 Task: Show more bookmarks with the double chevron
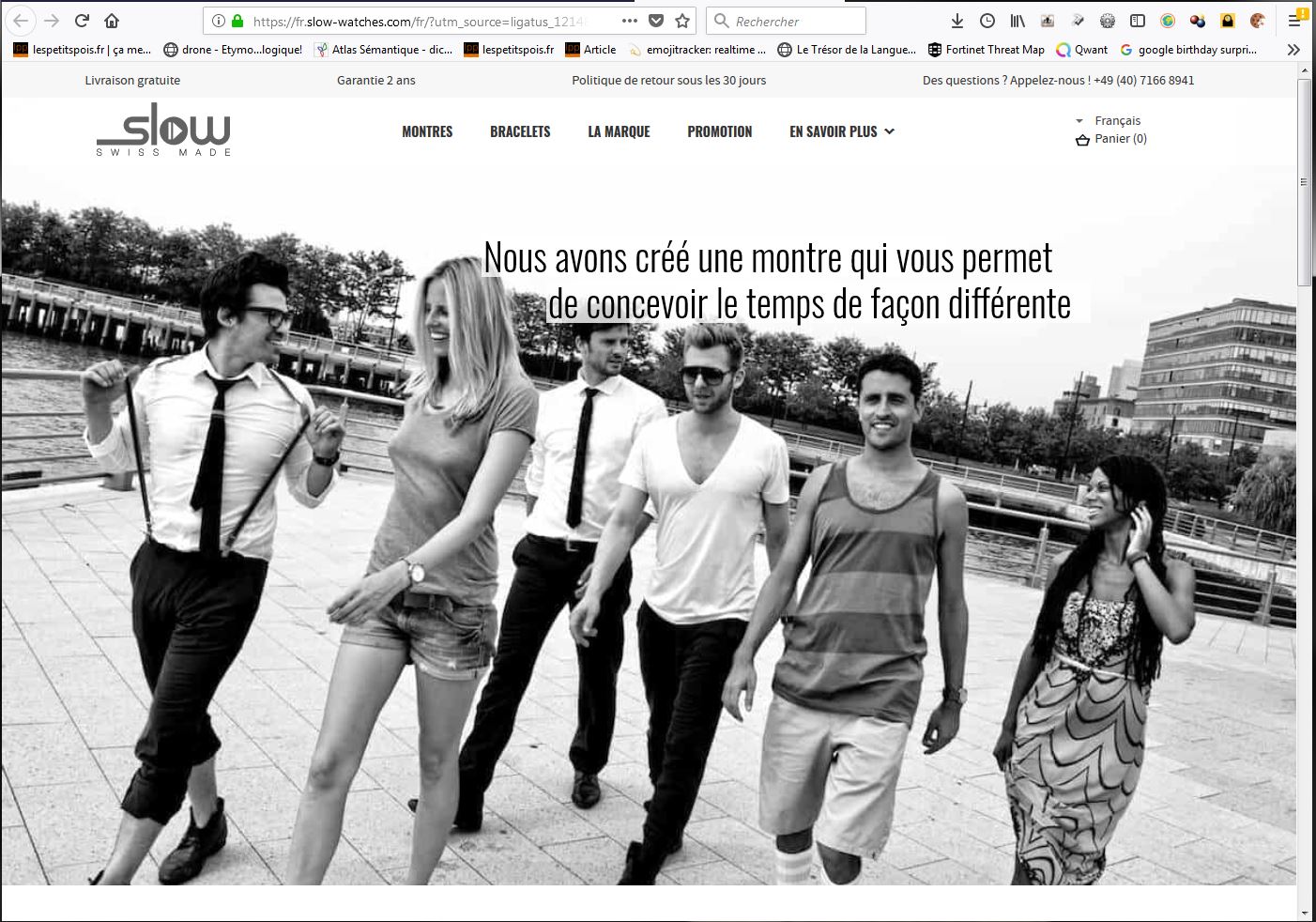(x=1293, y=50)
